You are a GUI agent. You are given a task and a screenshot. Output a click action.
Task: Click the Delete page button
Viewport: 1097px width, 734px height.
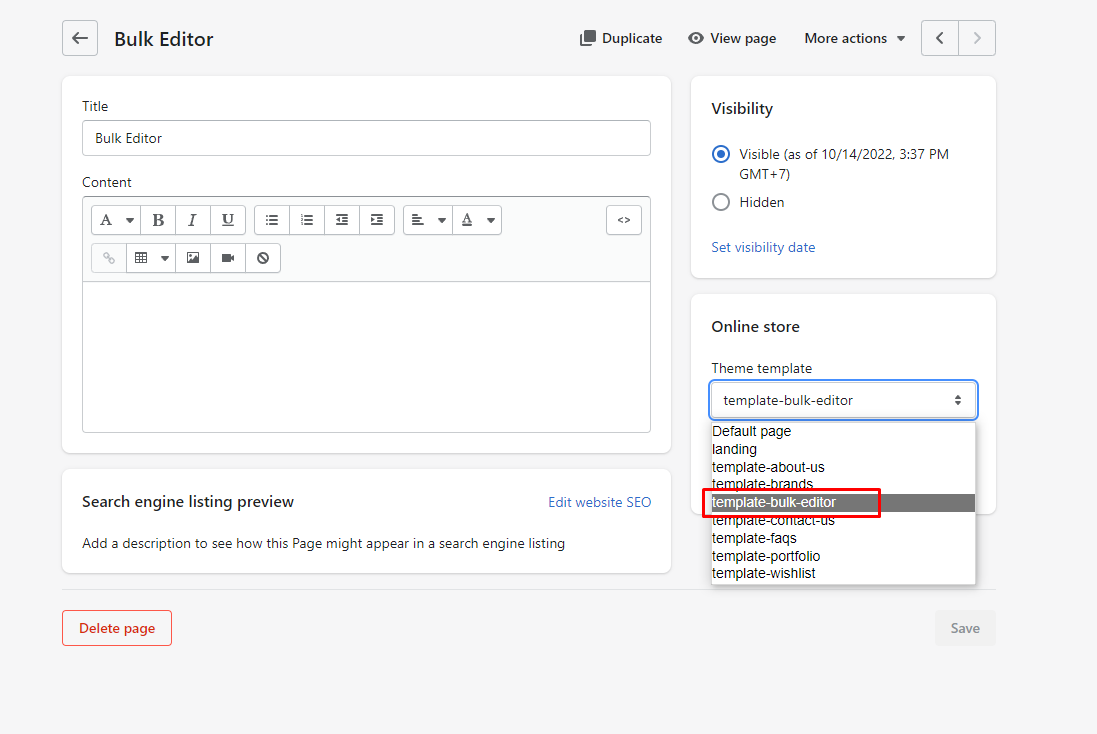point(117,628)
